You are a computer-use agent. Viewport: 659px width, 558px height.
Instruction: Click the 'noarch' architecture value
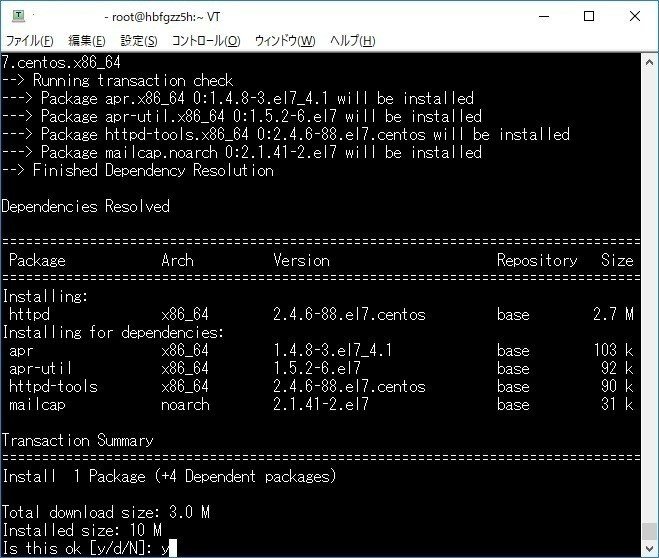tap(185, 405)
